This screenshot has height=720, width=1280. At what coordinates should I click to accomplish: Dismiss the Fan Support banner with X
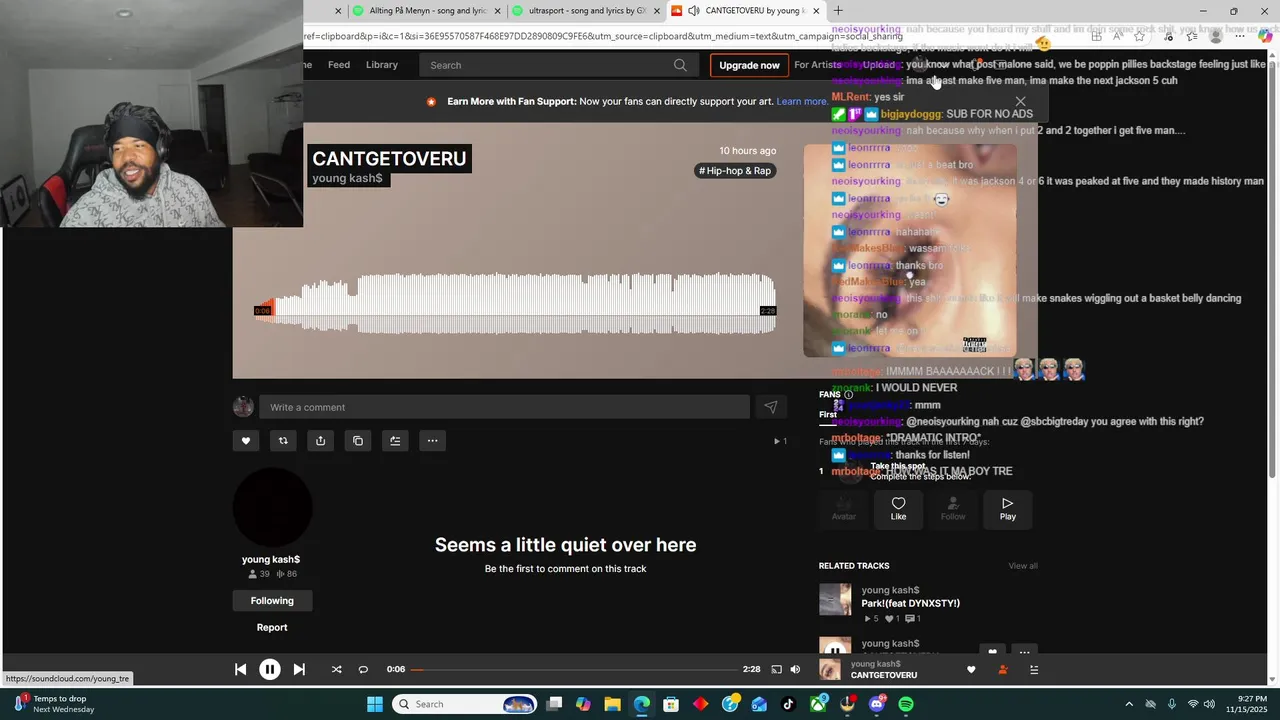point(1020,101)
